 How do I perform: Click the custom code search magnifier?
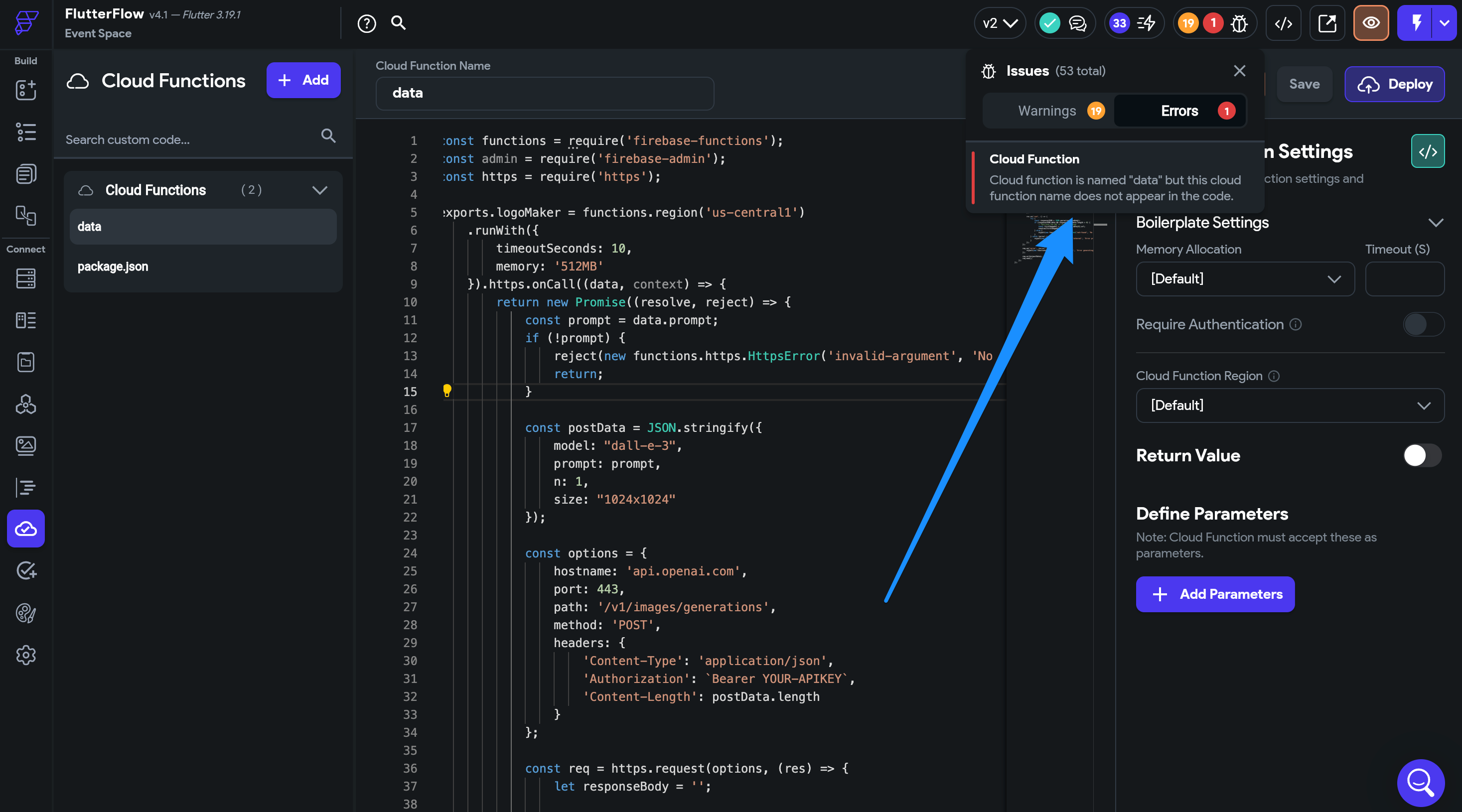pyautogui.click(x=328, y=135)
